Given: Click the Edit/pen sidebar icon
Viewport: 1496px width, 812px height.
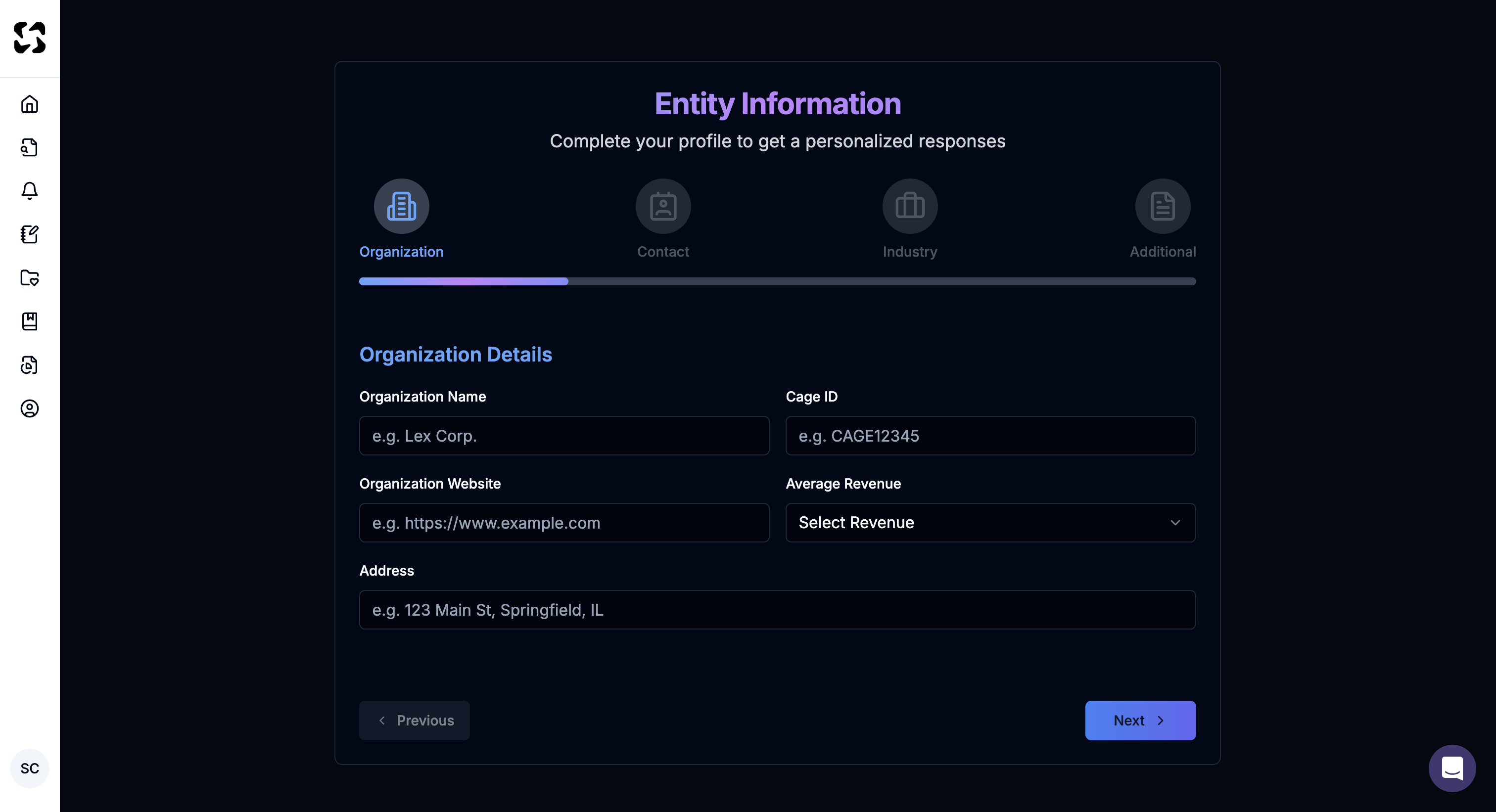Looking at the screenshot, I should pyautogui.click(x=29, y=234).
